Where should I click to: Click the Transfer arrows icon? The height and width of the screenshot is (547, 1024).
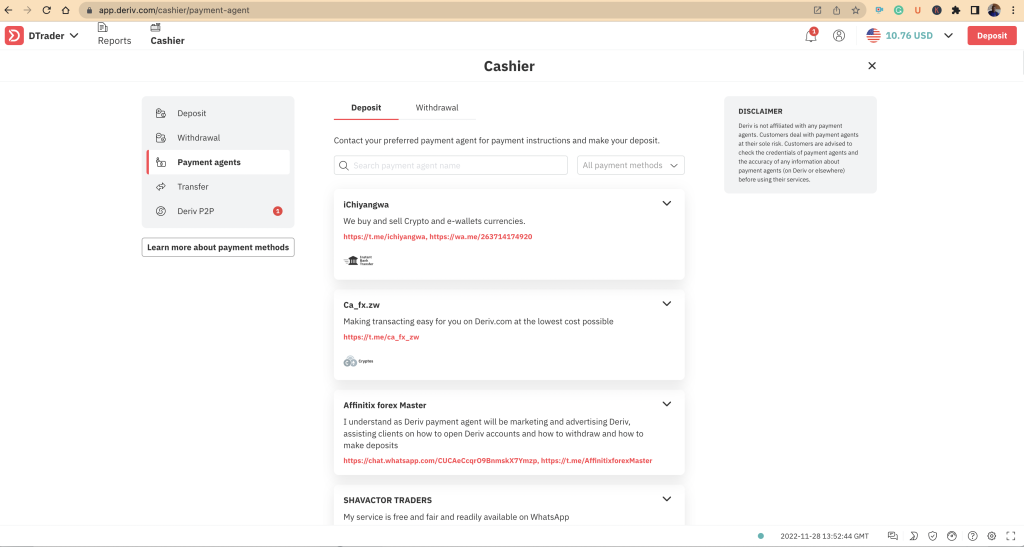point(161,187)
